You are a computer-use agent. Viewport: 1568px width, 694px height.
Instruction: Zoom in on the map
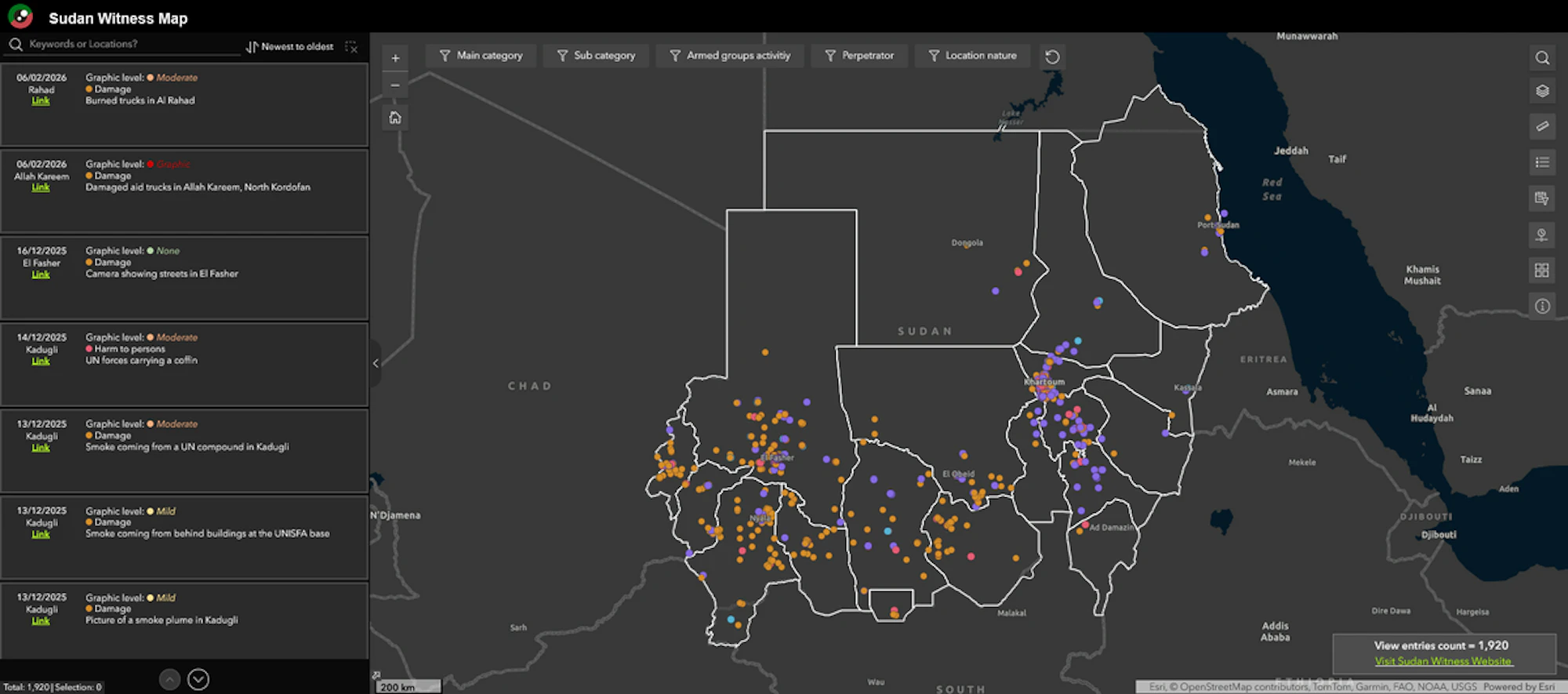pyautogui.click(x=395, y=58)
